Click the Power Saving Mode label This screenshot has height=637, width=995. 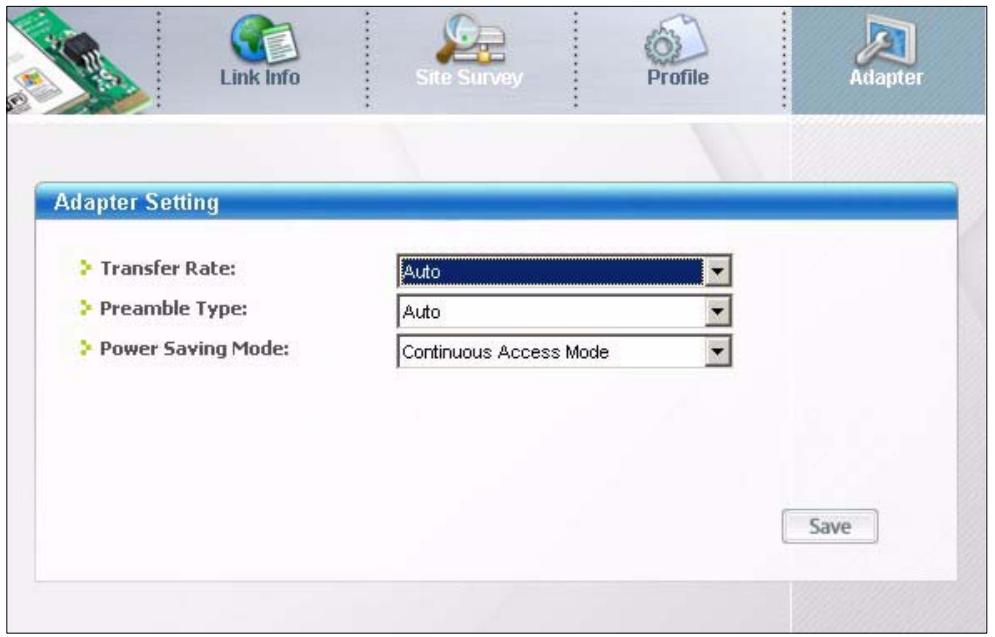click(194, 348)
